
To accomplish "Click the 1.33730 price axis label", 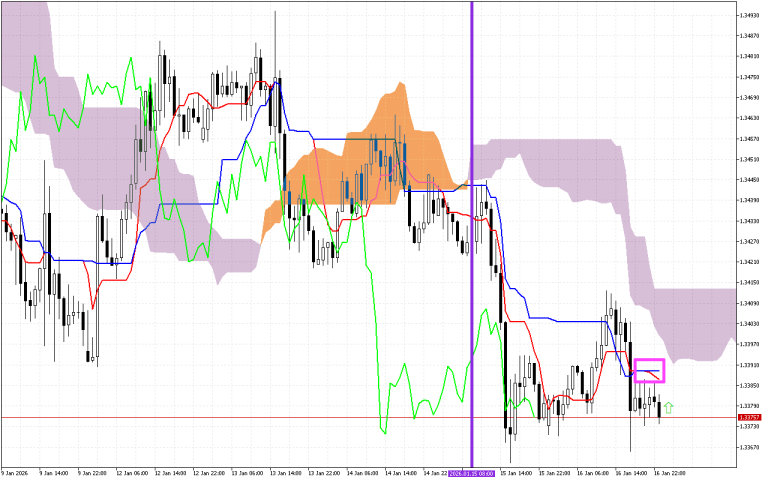I will 750,427.
